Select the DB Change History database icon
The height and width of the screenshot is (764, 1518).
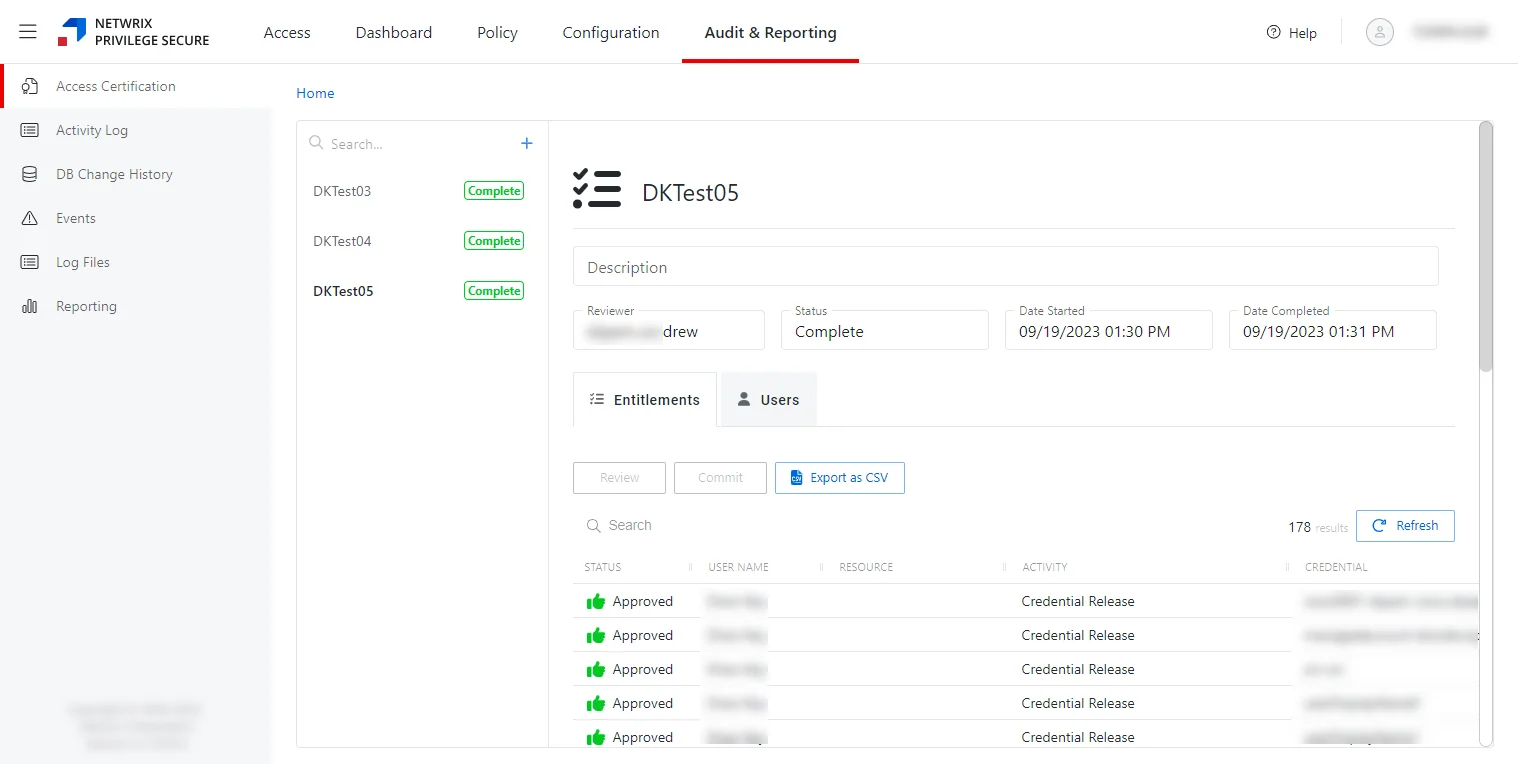coord(30,174)
